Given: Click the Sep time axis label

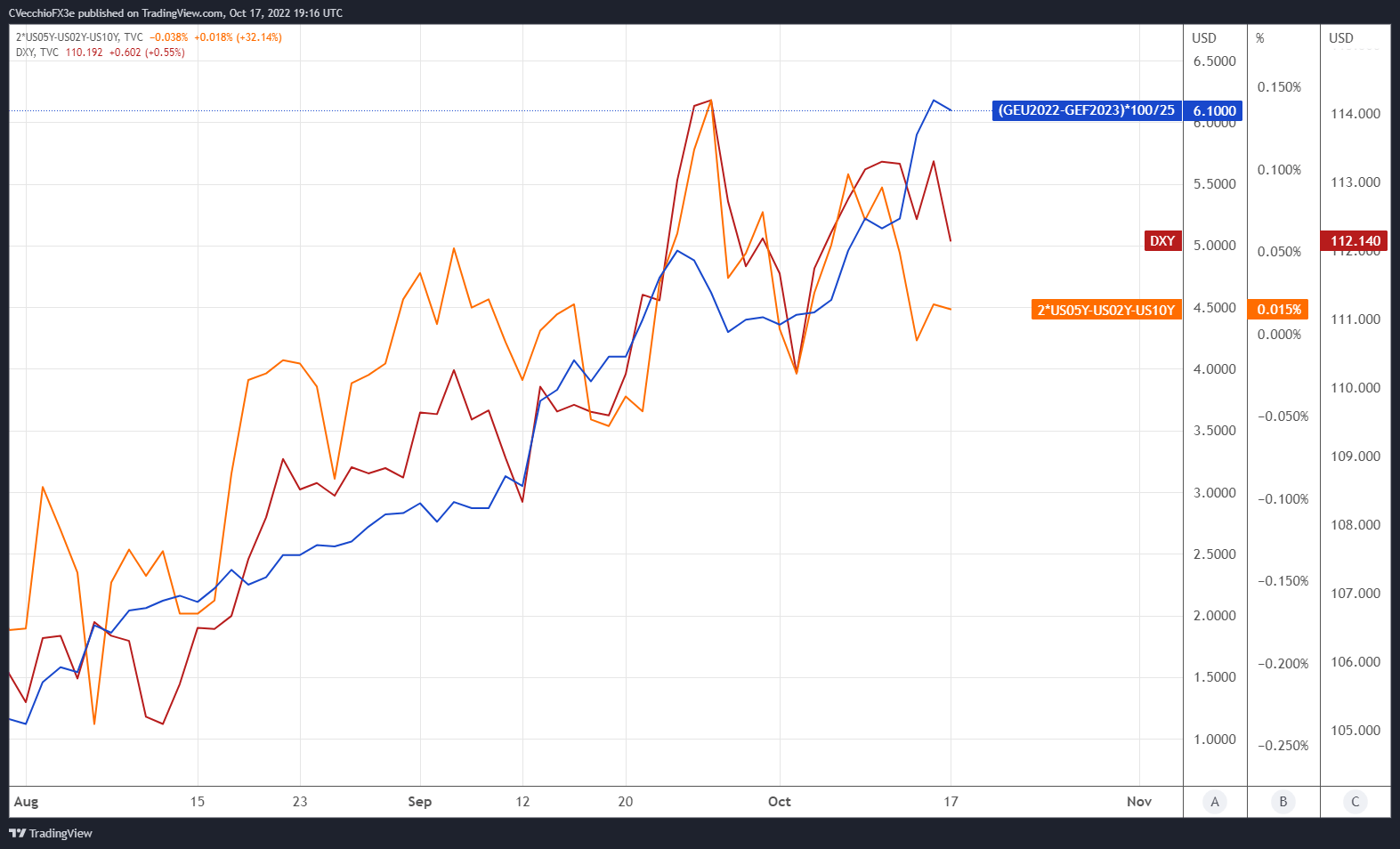Looking at the screenshot, I should pyautogui.click(x=419, y=801).
